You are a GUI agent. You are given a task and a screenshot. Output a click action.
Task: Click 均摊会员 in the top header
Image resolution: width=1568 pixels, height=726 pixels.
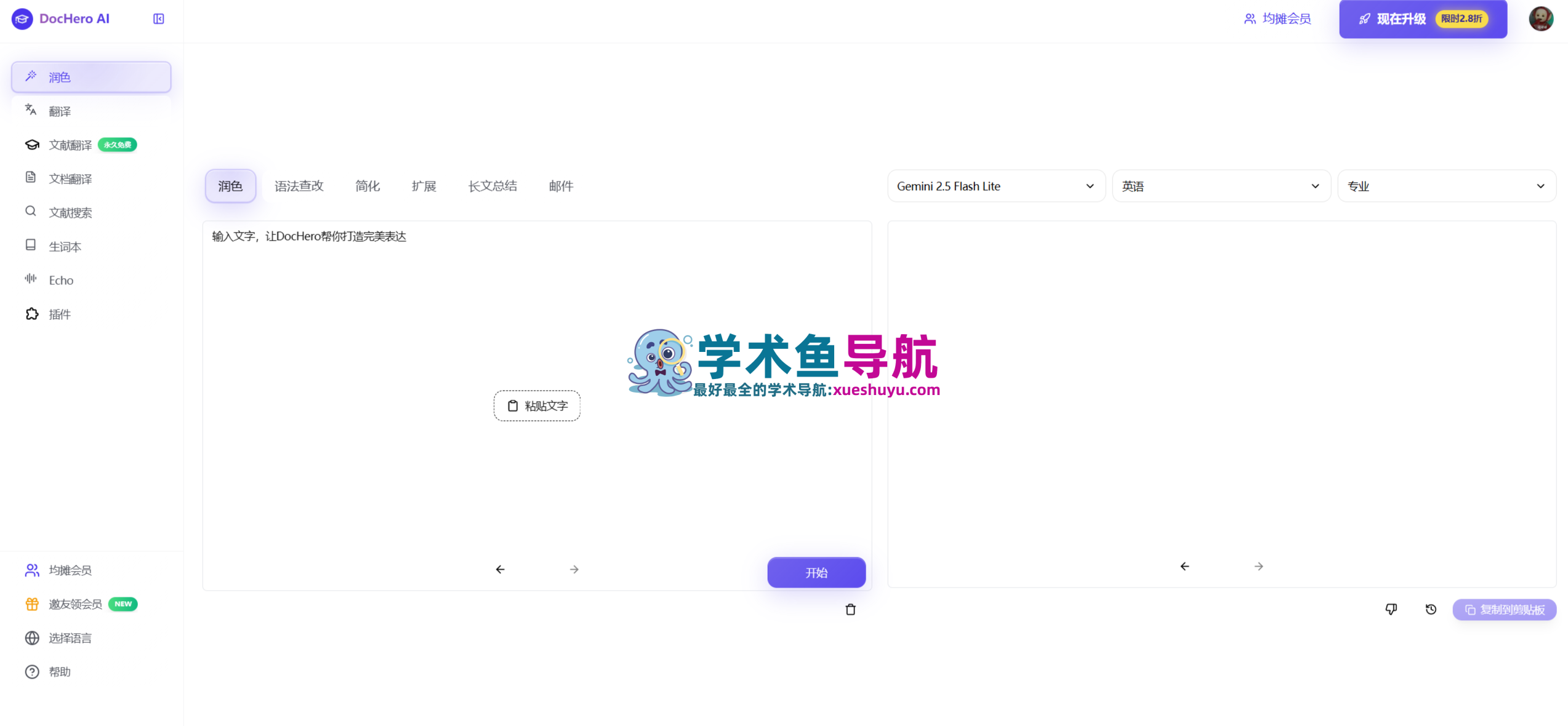(x=1277, y=18)
